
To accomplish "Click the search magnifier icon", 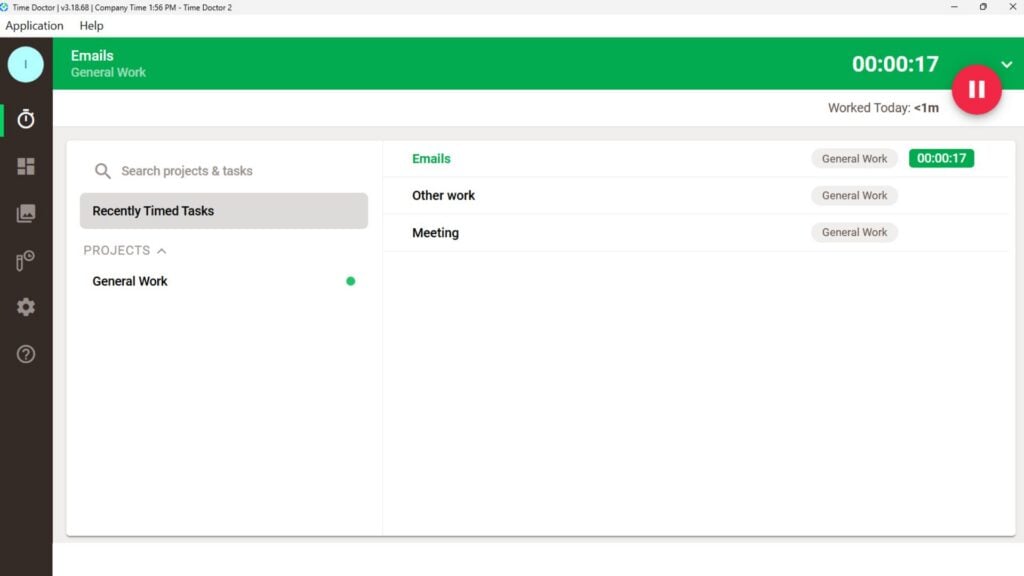I will point(103,171).
